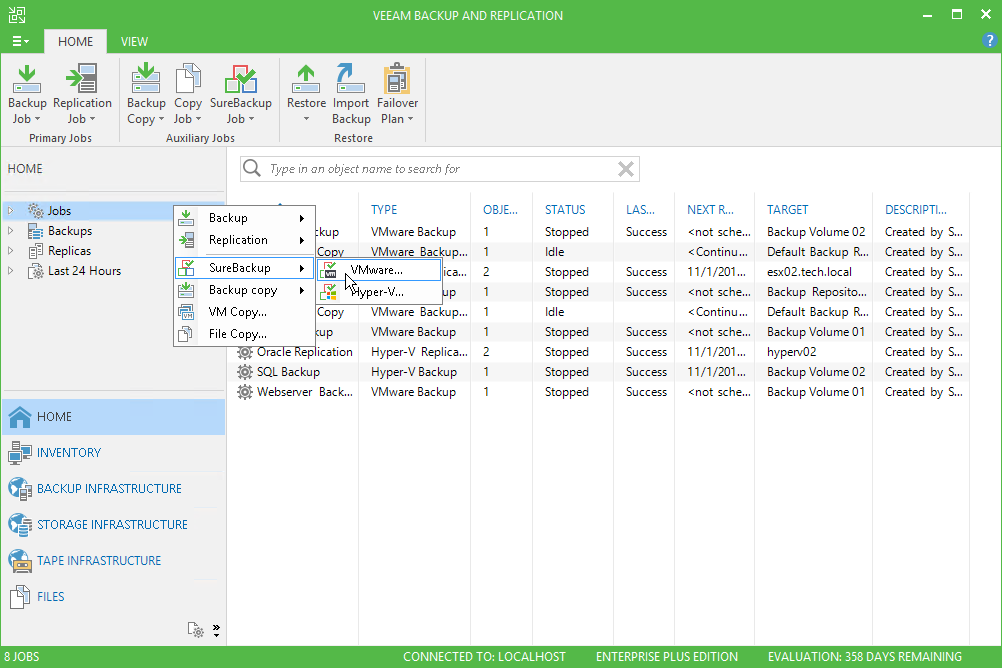Click the navigation pane configure icon

(196, 630)
